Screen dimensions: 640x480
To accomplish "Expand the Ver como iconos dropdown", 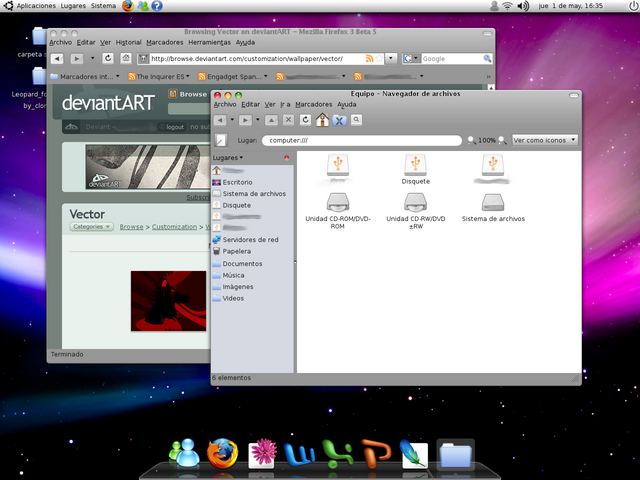I will 544,140.
